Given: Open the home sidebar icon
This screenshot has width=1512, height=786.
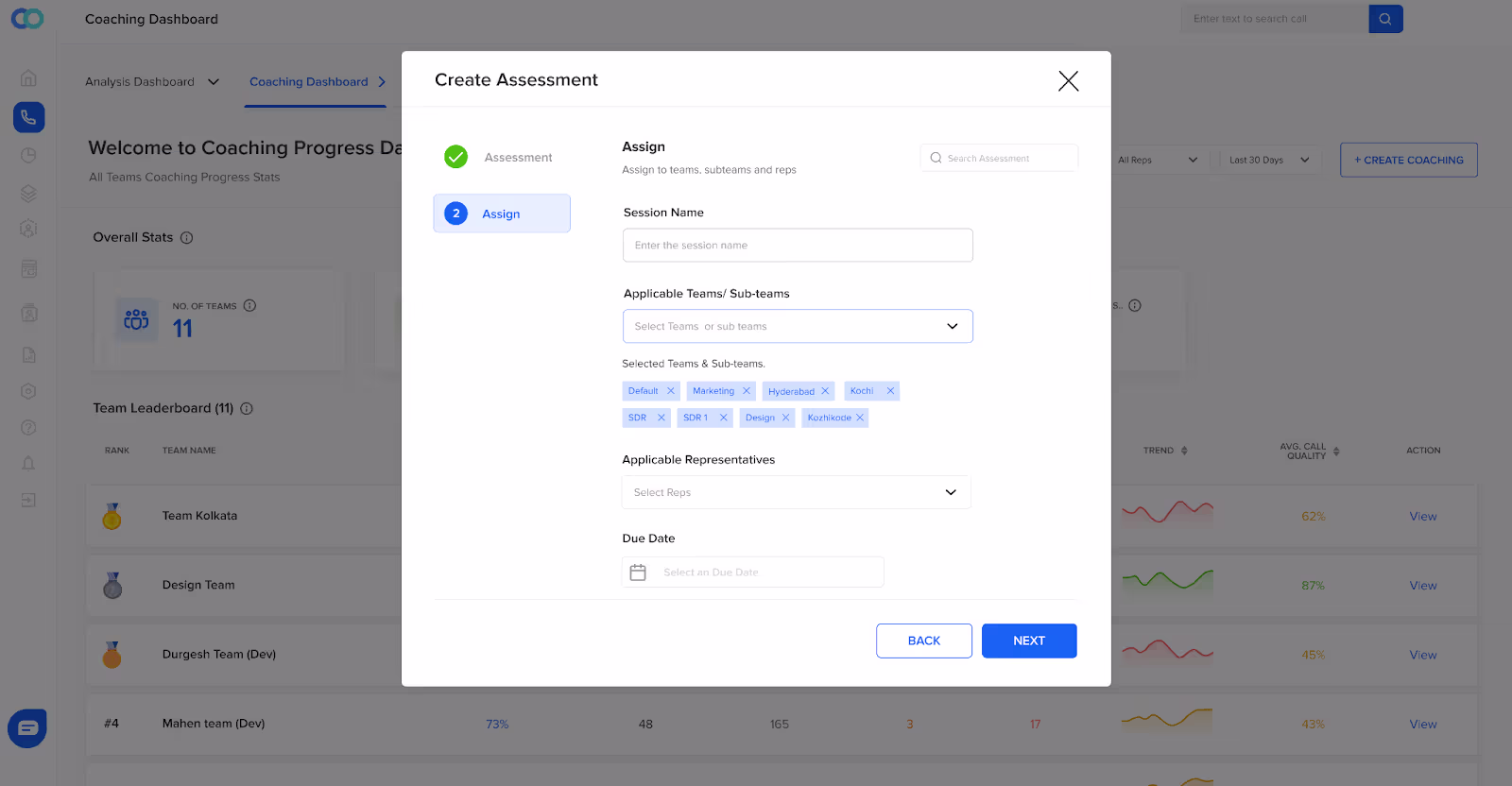Looking at the screenshot, I should tap(28, 77).
